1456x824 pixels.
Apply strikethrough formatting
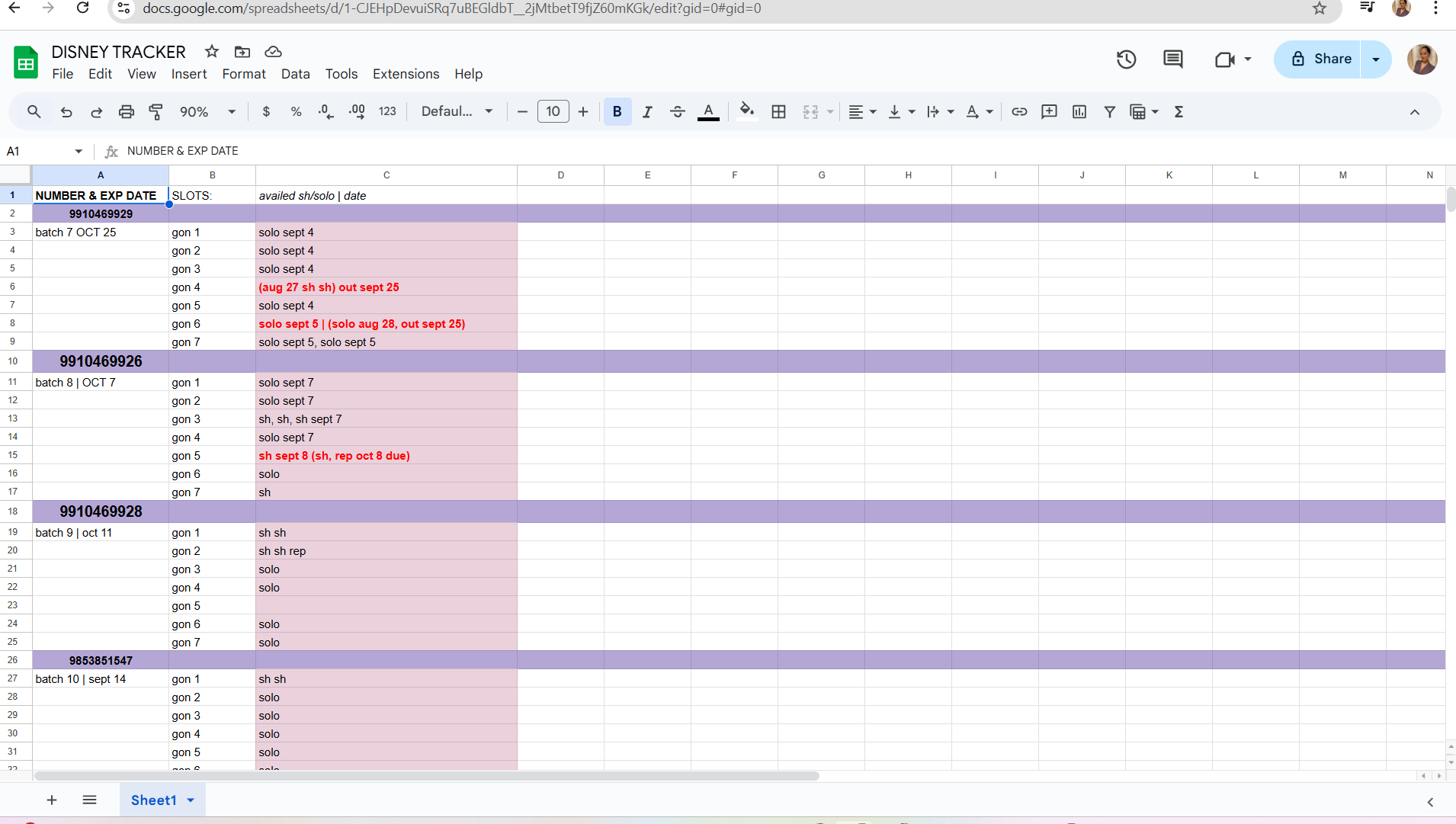pos(677,112)
